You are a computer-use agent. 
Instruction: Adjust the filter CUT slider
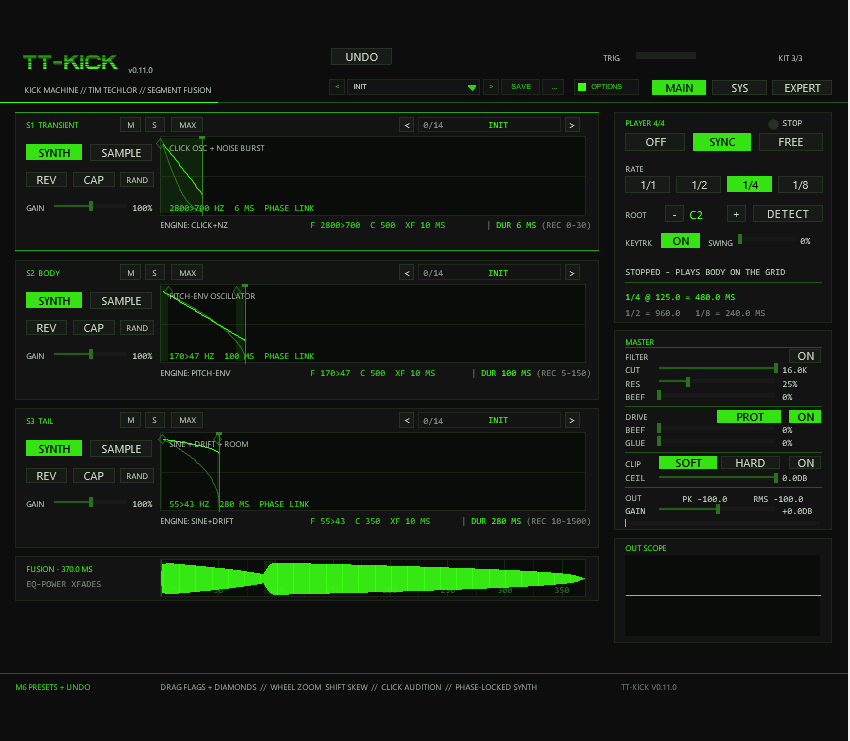coord(718,369)
